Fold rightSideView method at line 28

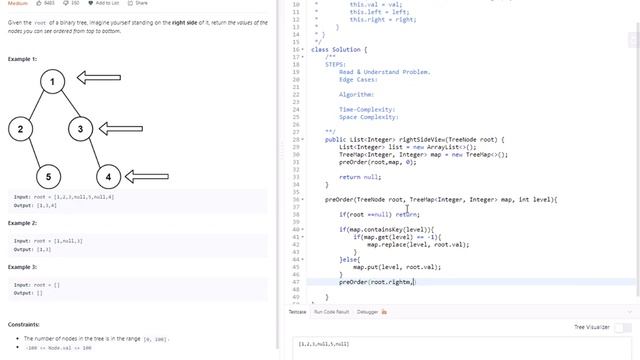pyautogui.click(x=302, y=140)
